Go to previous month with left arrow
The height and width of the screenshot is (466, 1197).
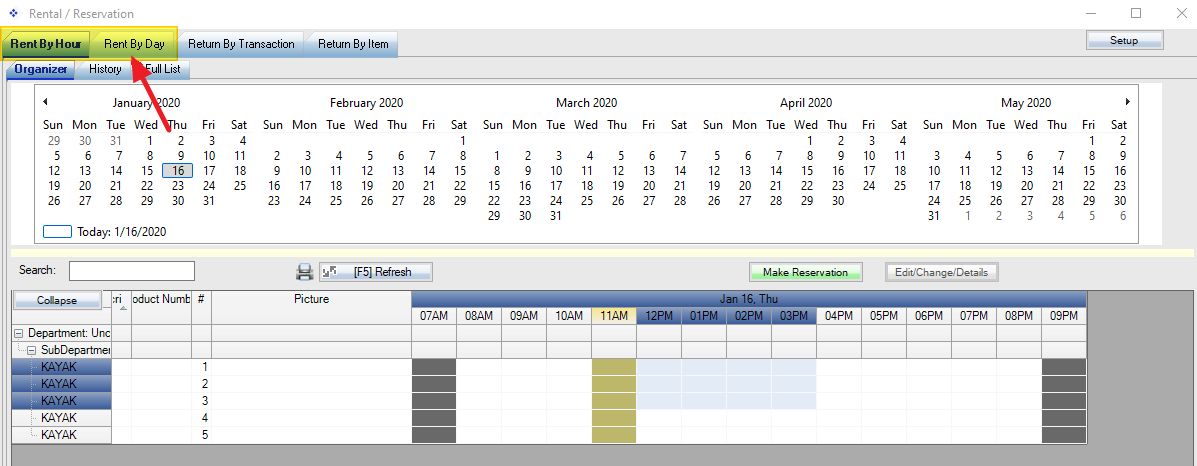(x=45, y=102)
